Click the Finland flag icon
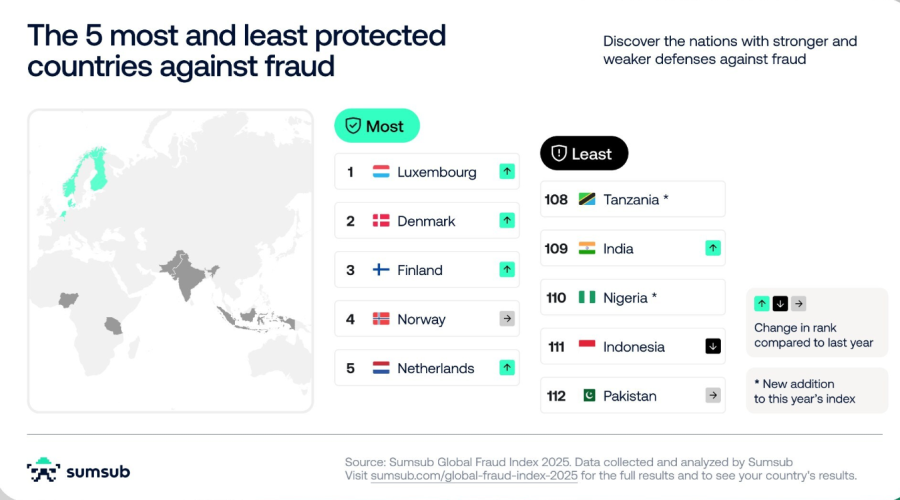The height and width of the screenshot is (500, 900). pos(381,270)
